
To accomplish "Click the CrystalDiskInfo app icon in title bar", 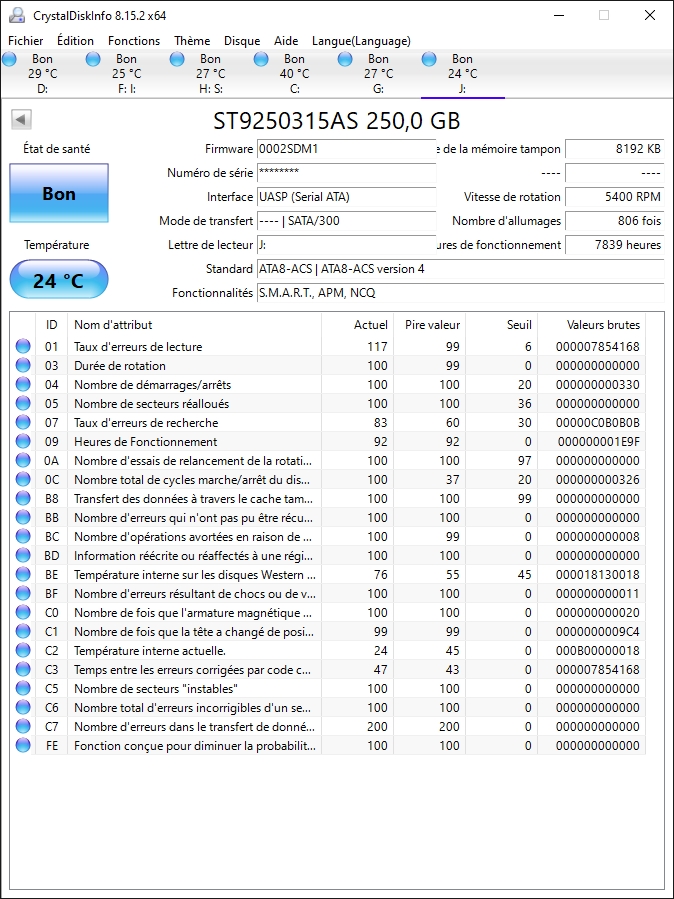I will (16, 15).
